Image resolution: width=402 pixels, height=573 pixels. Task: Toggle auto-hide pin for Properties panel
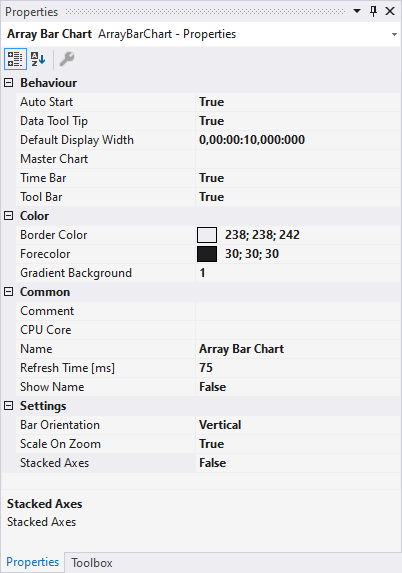pyautogui.click(x=373, y=11)
